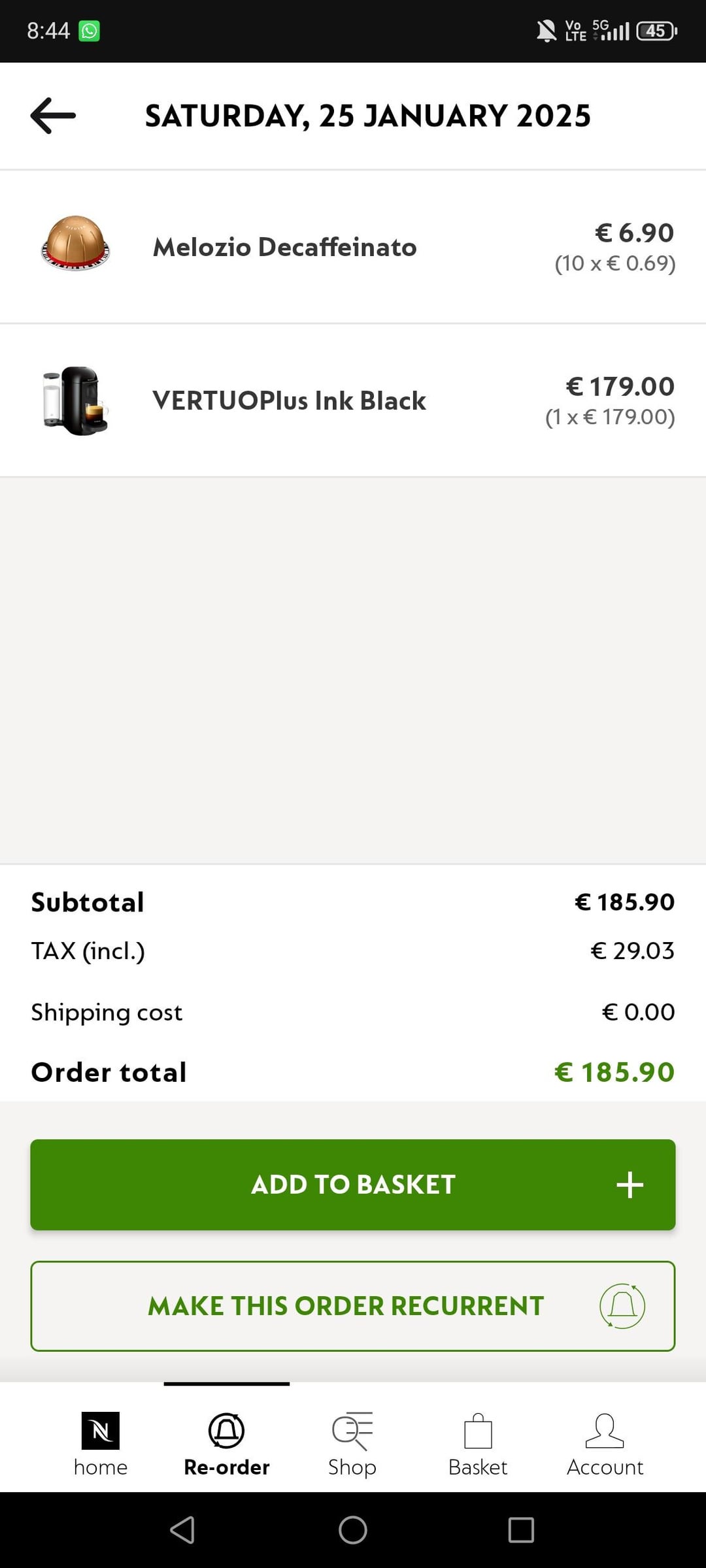The image size is (706, 1568).
Task: Open the Shop search icon
Action: pyautogui.click(x=352, y=1430)
